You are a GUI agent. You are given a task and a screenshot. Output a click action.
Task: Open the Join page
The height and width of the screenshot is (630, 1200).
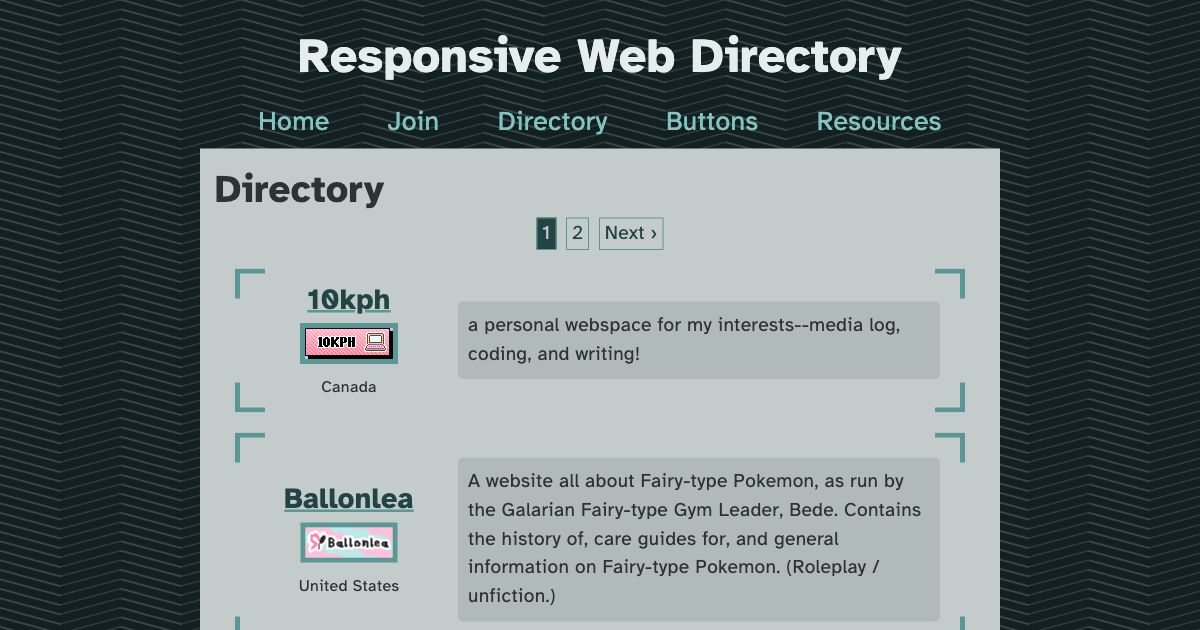pyautogui.click(x=413, y=121)
